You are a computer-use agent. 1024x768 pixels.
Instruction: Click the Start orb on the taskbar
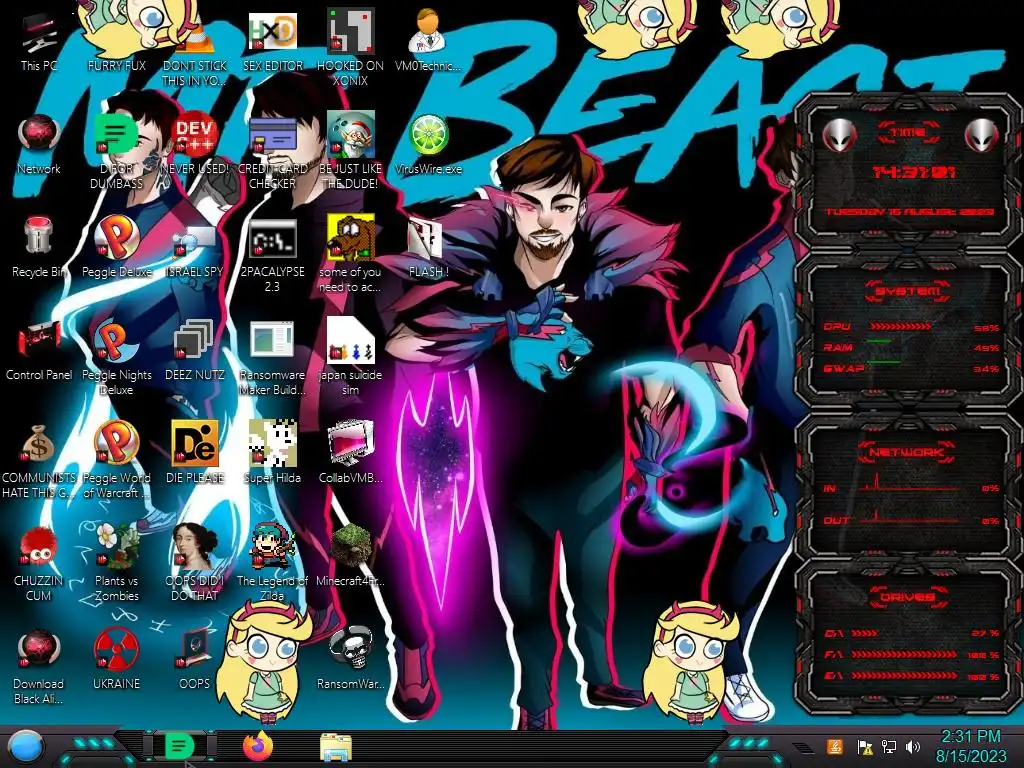pos(25,747)
